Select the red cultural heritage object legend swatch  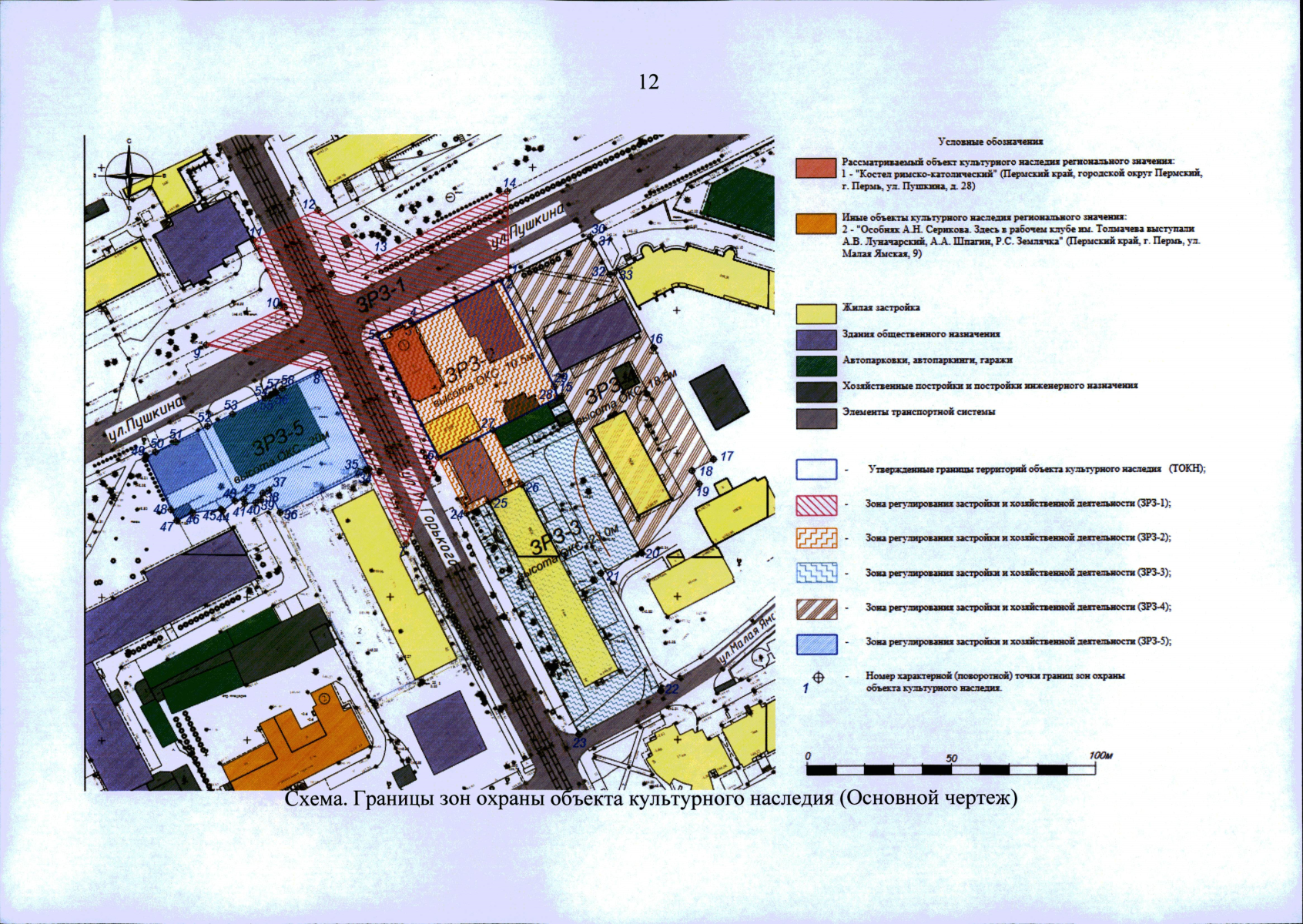pos(816,169)
